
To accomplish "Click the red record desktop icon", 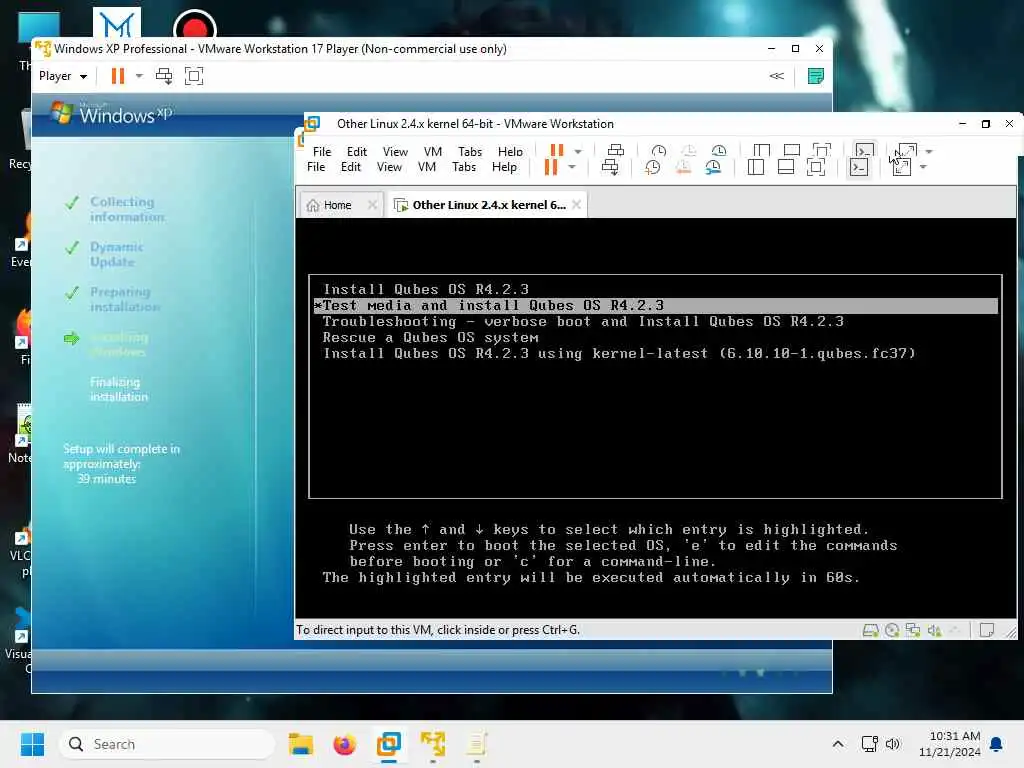I will (195, 25).
